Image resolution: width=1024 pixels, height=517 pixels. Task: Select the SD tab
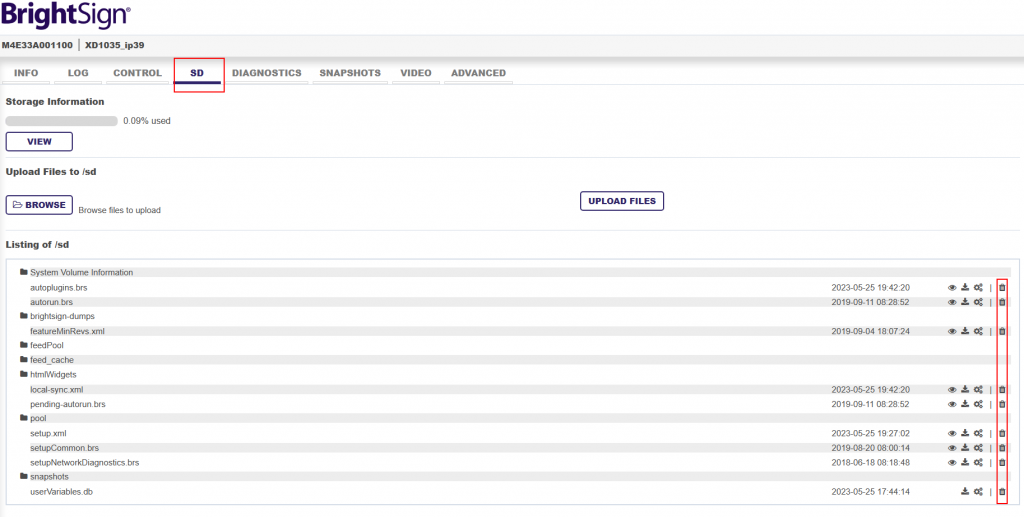point(197,73)
